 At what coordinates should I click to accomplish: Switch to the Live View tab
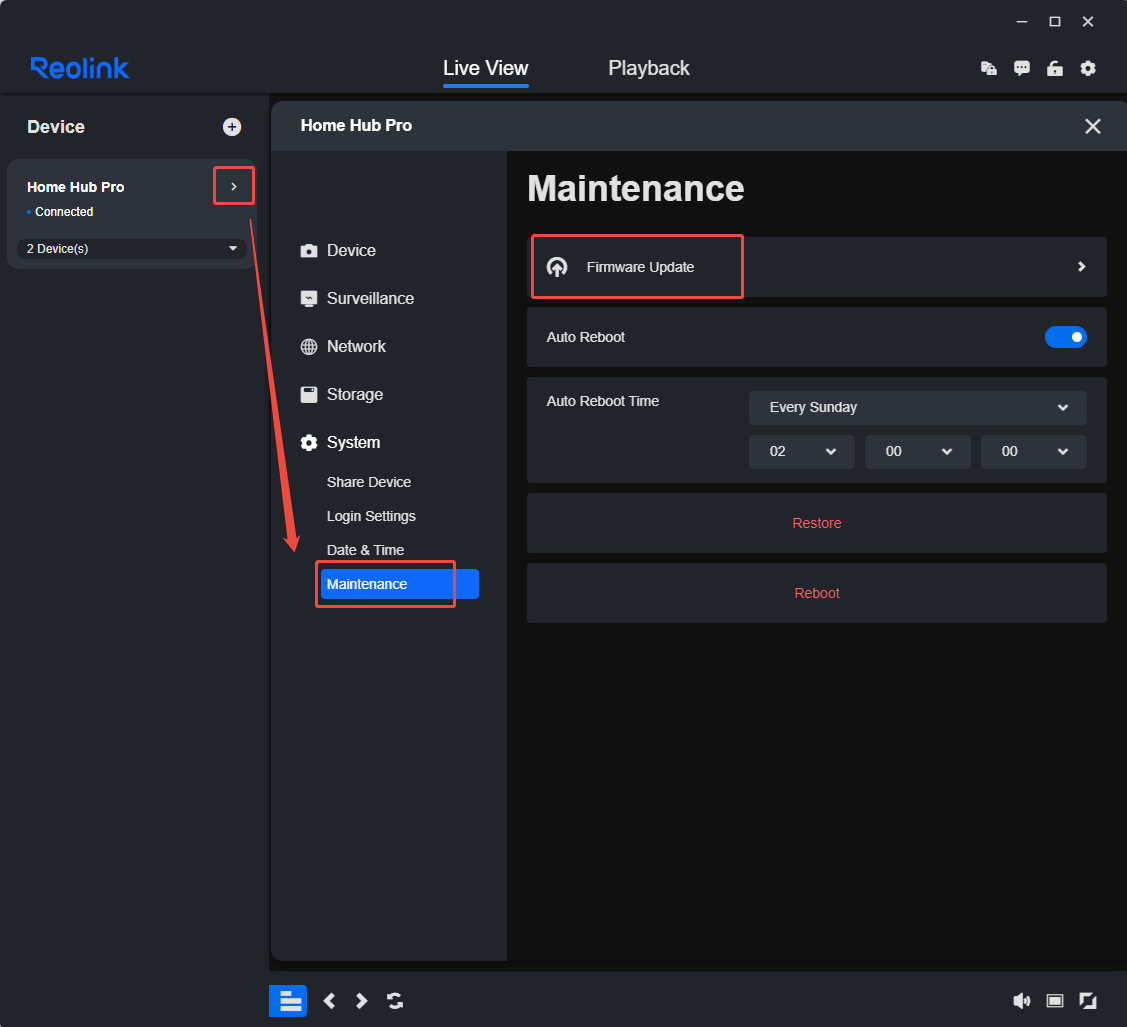[x=485, y=68]
